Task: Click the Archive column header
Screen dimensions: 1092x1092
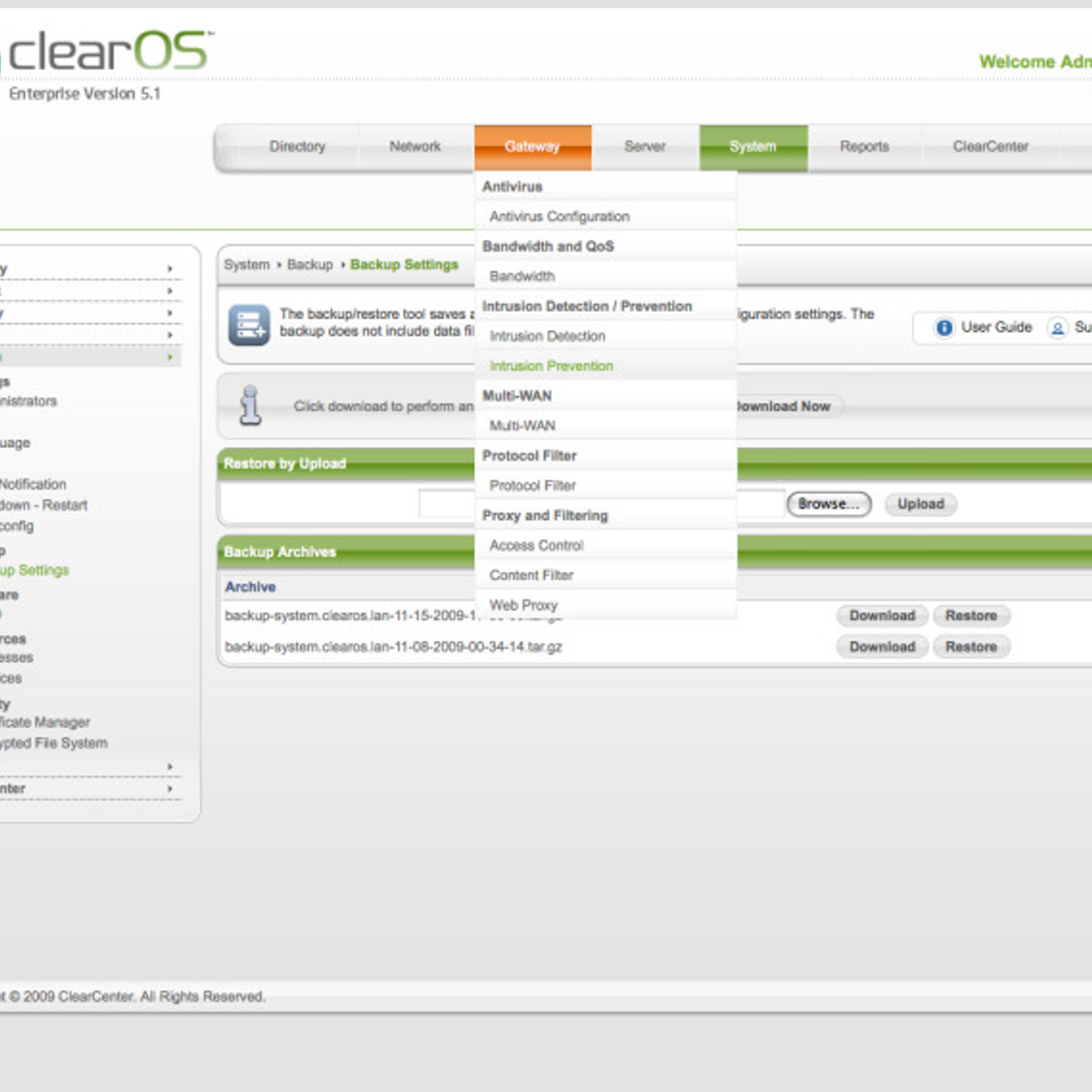Action: 250,587
